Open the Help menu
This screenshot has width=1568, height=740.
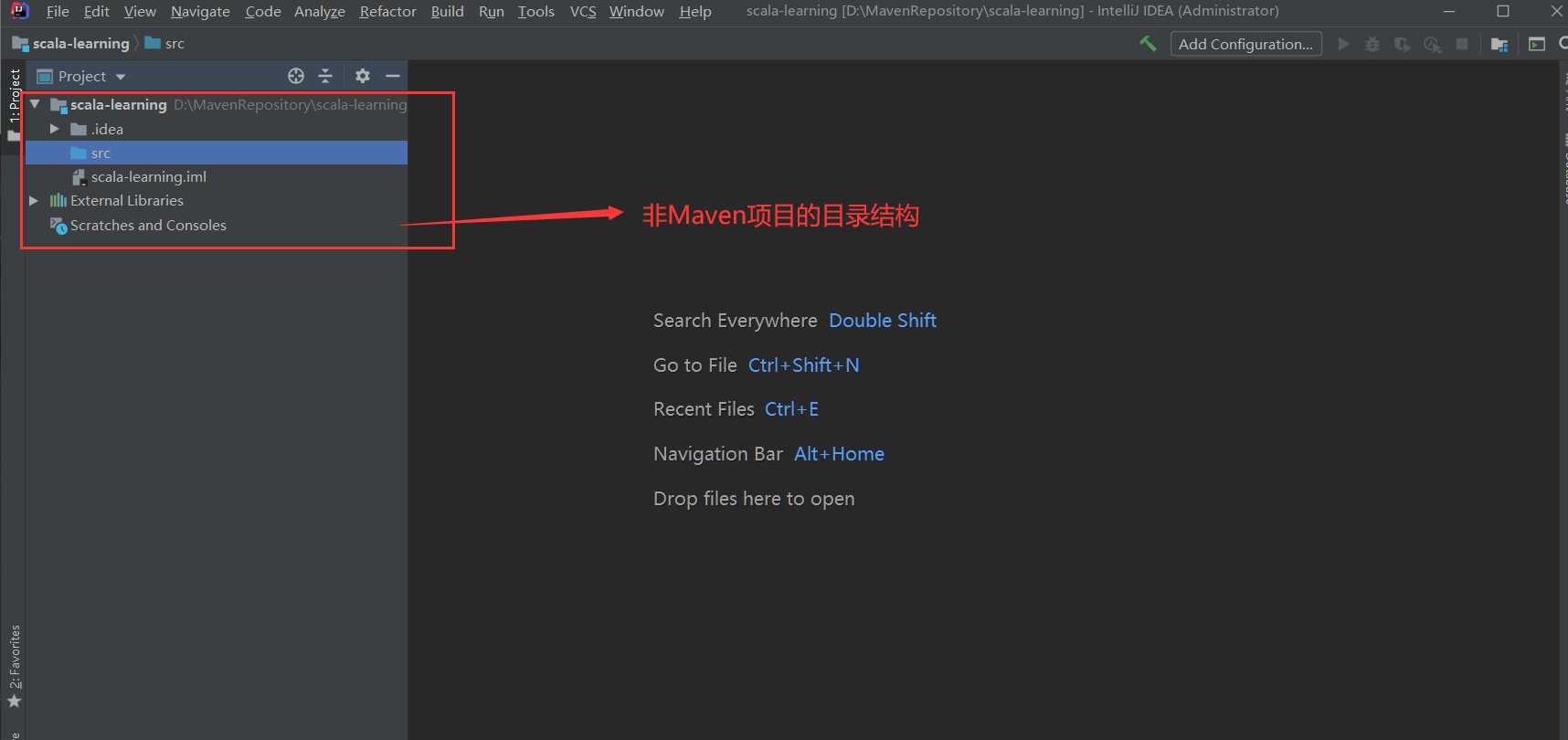click(x=695, y=11)
